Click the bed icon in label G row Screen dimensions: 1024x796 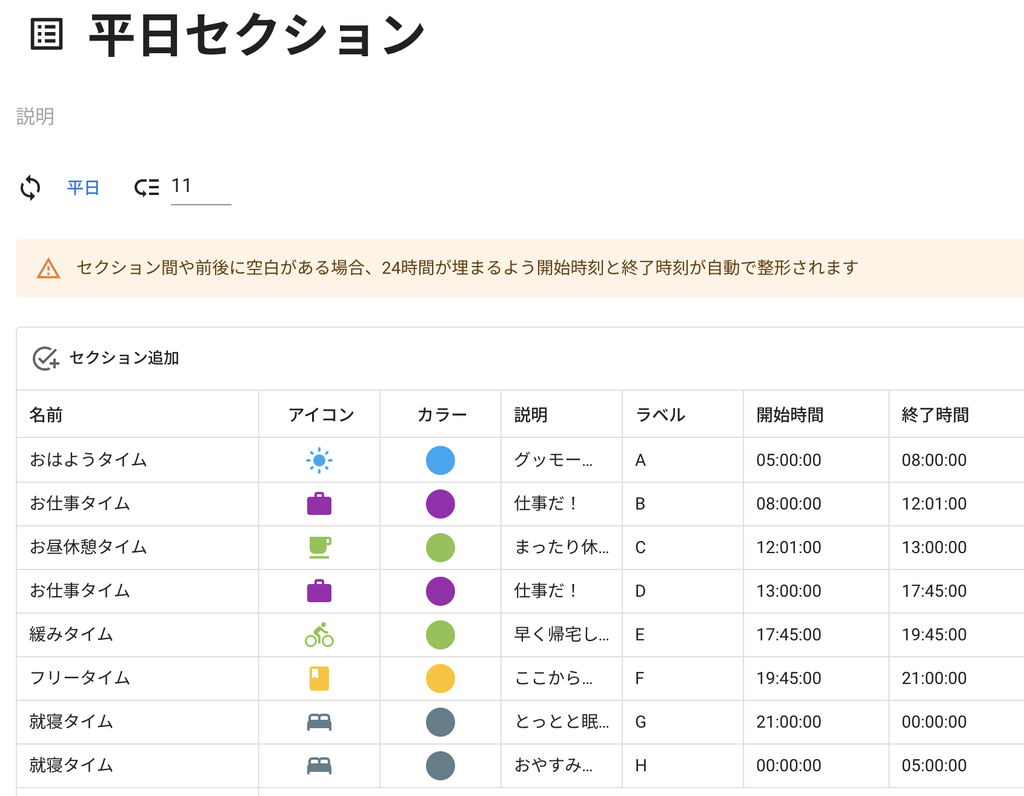tap(319, 722)
